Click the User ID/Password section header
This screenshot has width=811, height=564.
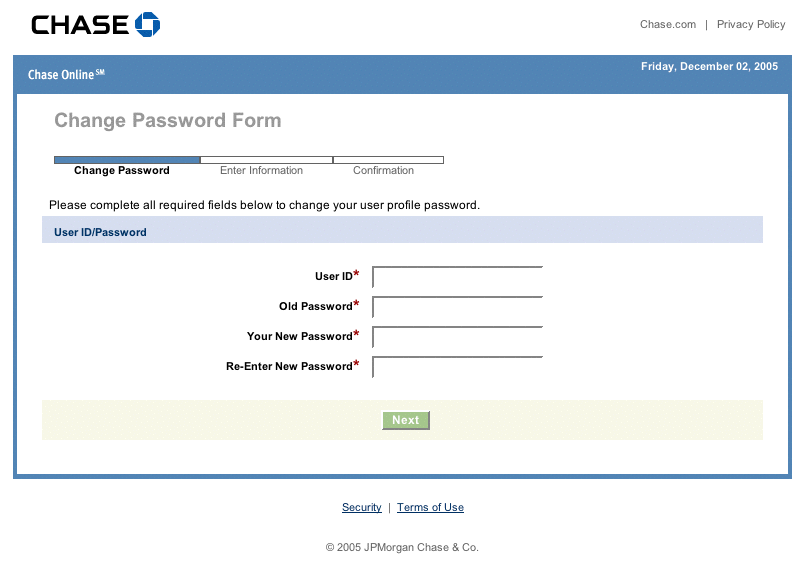[x=100, y=232]
